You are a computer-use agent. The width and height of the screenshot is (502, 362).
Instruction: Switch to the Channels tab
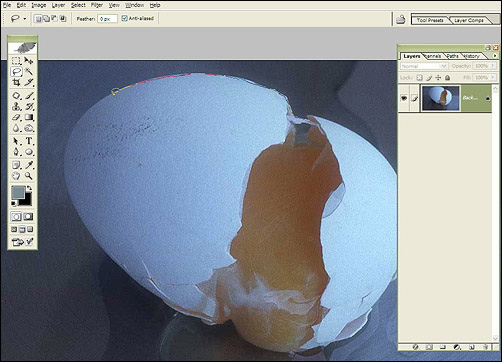(x=433, y=56)
